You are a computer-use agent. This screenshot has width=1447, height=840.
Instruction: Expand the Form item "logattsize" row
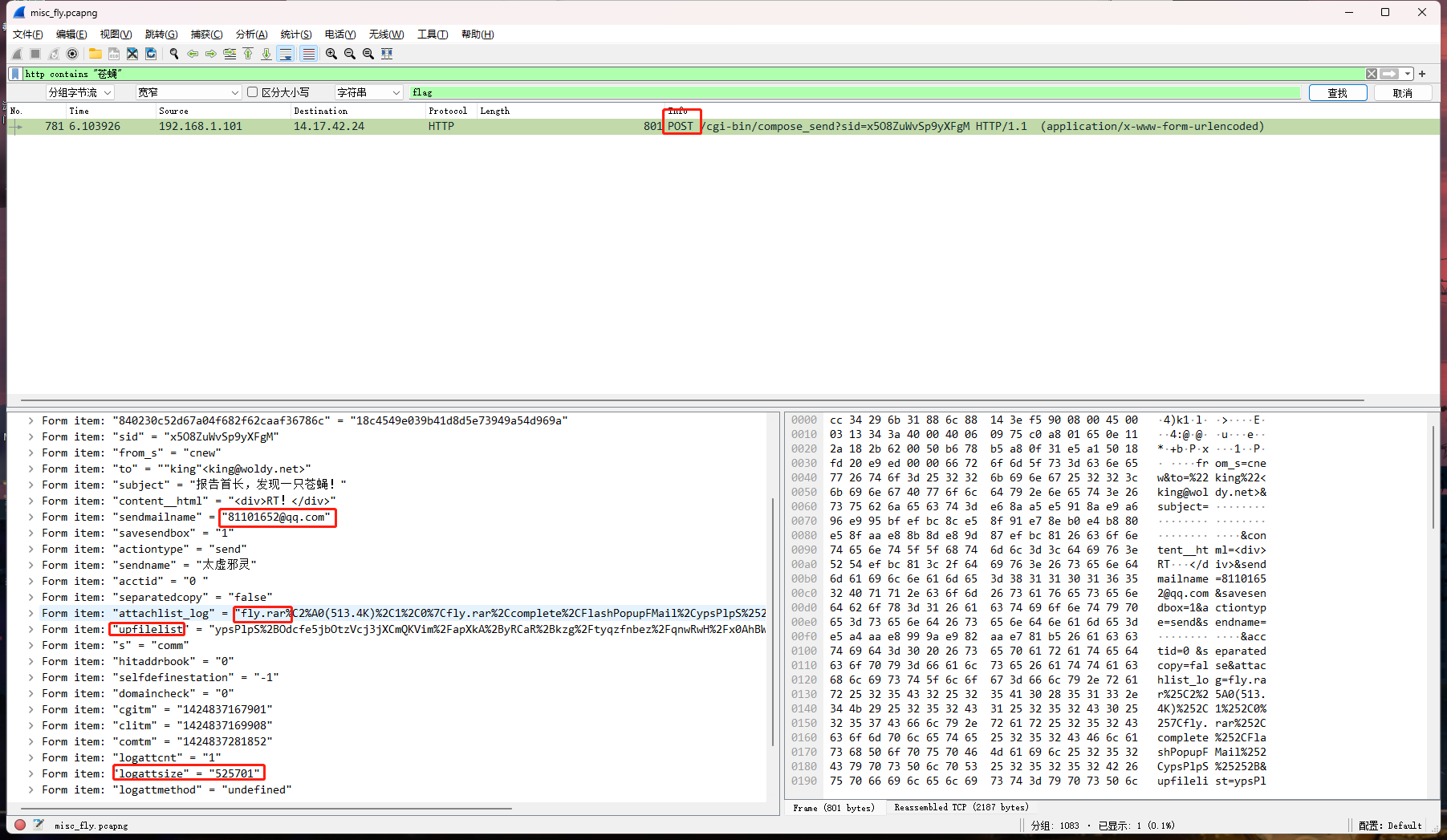30,773
